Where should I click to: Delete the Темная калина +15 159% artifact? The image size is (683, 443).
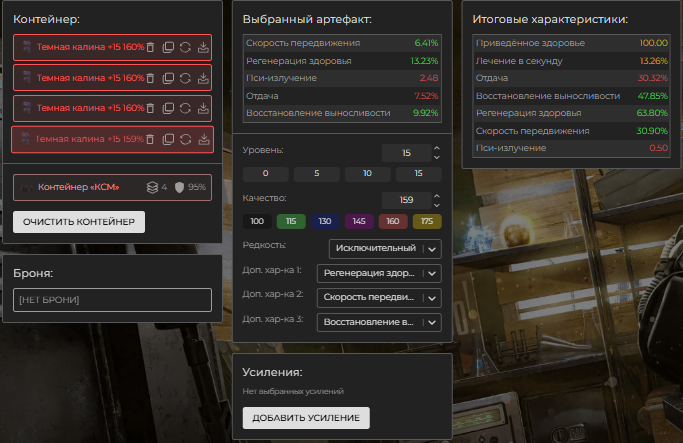150,140
